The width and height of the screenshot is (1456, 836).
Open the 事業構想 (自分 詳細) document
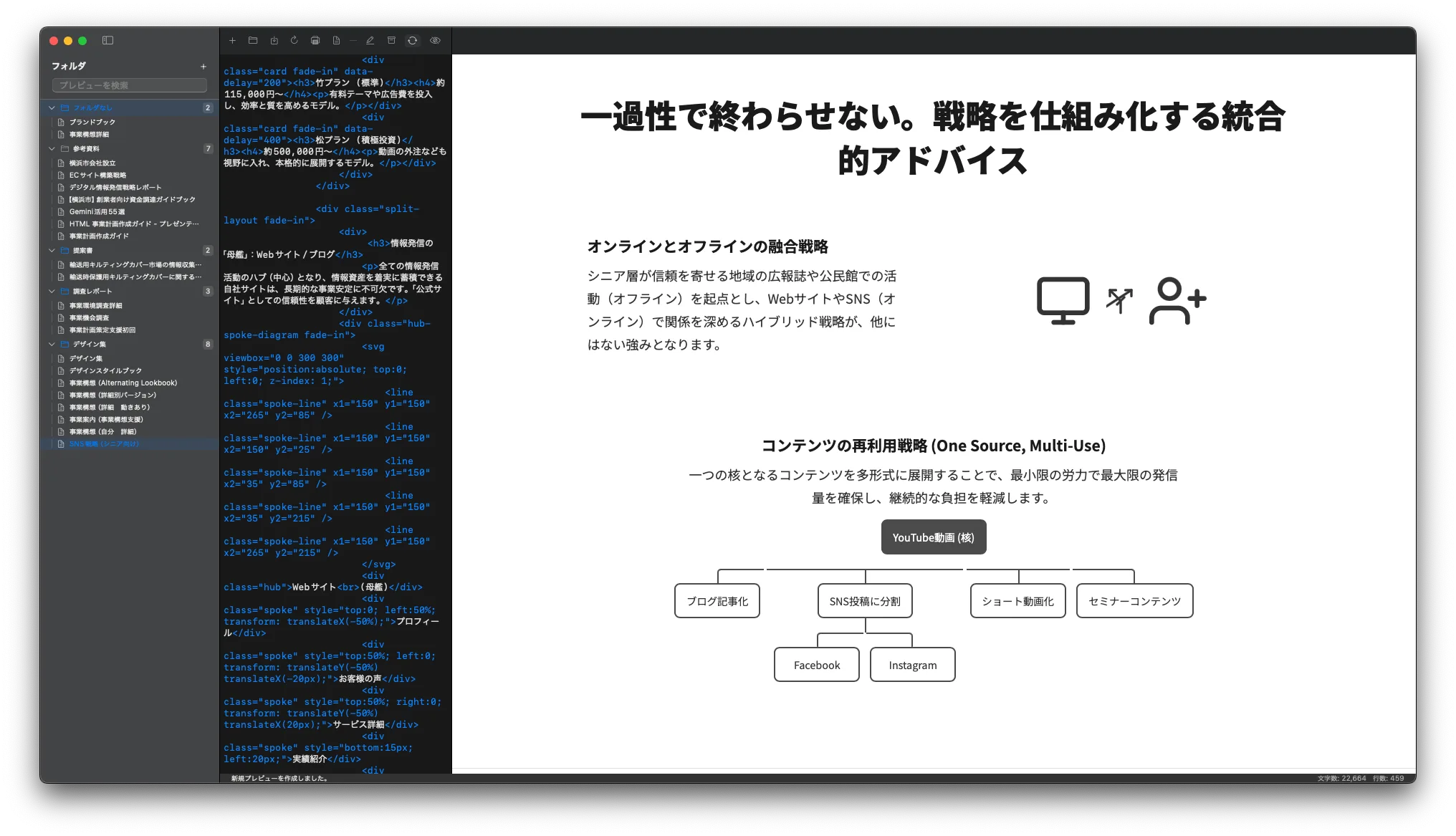point(130,432)
